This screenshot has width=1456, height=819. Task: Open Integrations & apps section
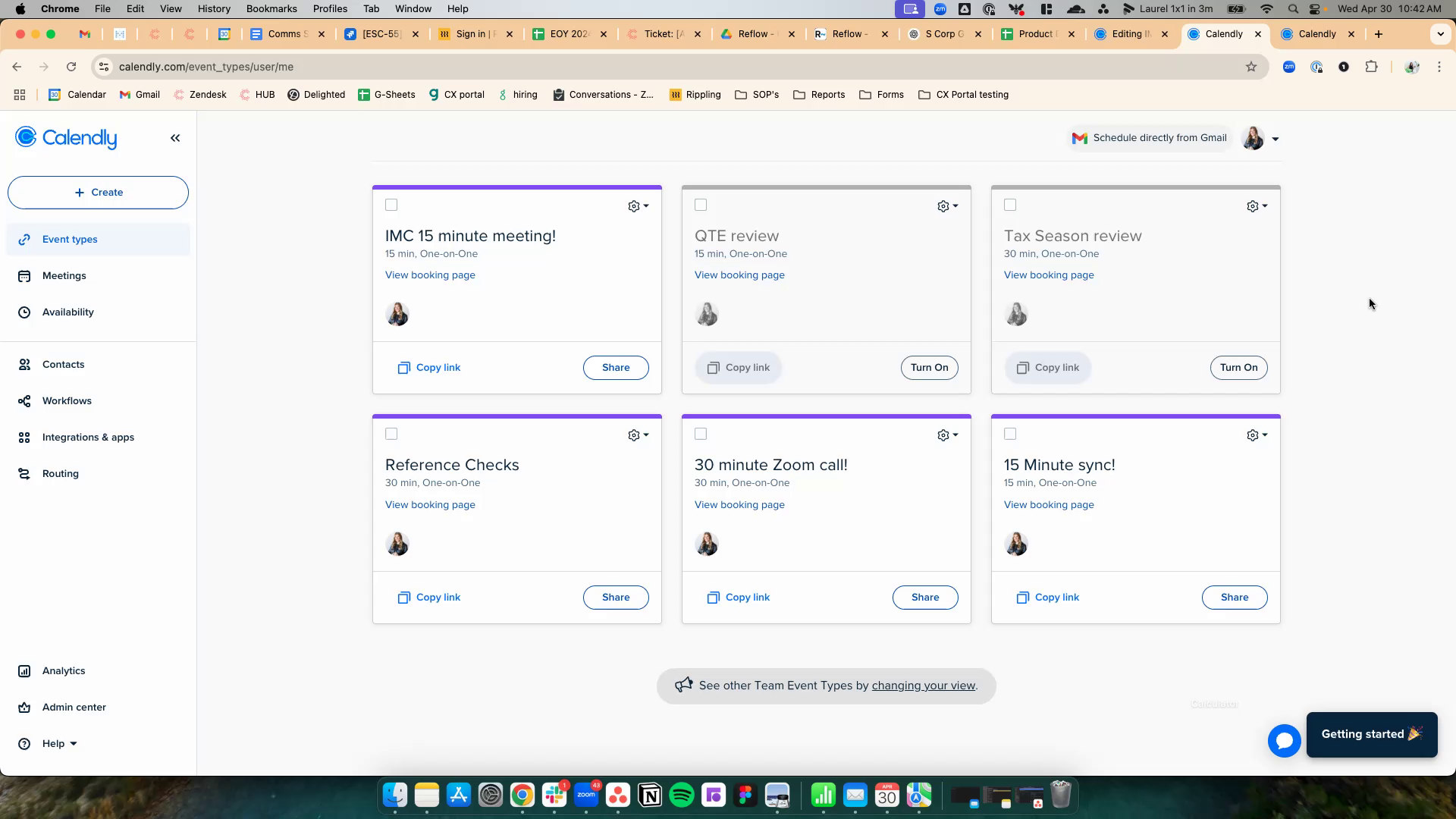[88, 438]
